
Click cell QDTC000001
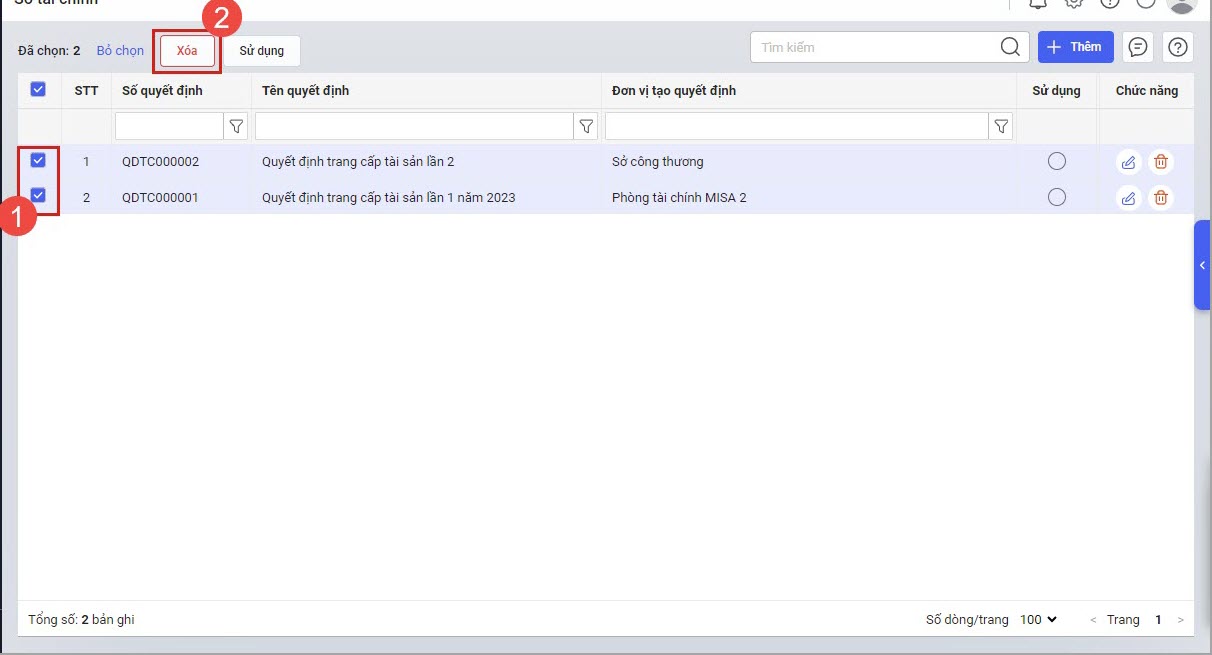(160, 198)
